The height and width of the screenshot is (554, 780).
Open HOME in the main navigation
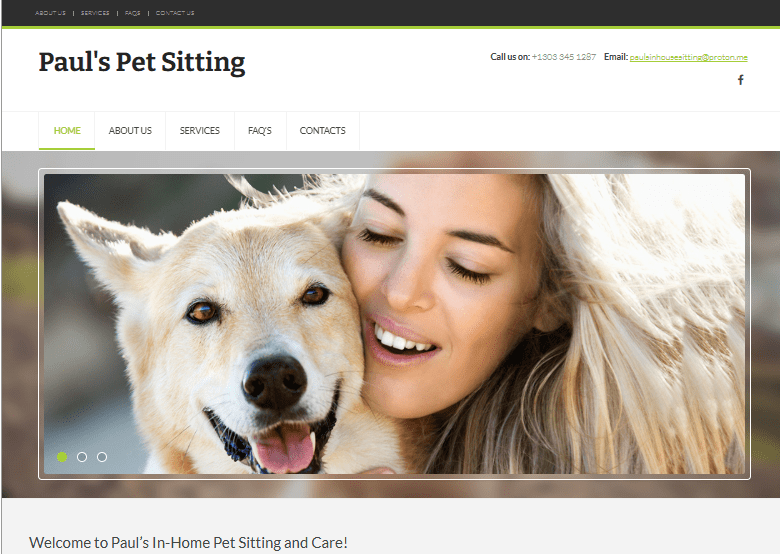(x=67, y=131)
